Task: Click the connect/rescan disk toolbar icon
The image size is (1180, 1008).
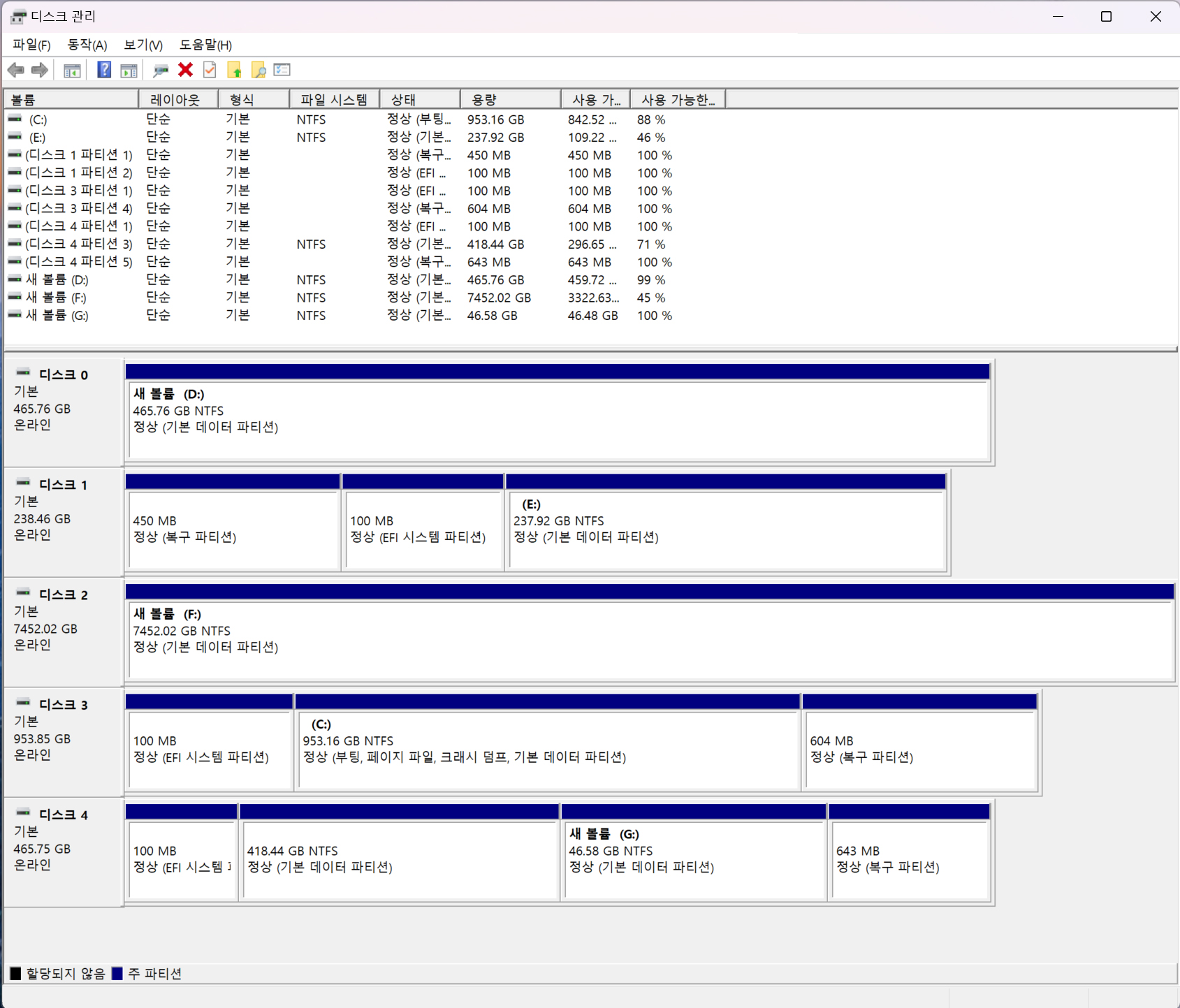Action: click(161, 70)
